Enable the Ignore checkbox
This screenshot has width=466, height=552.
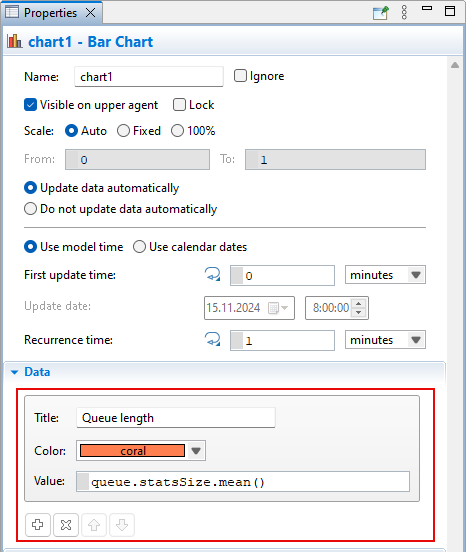[240, 76]
